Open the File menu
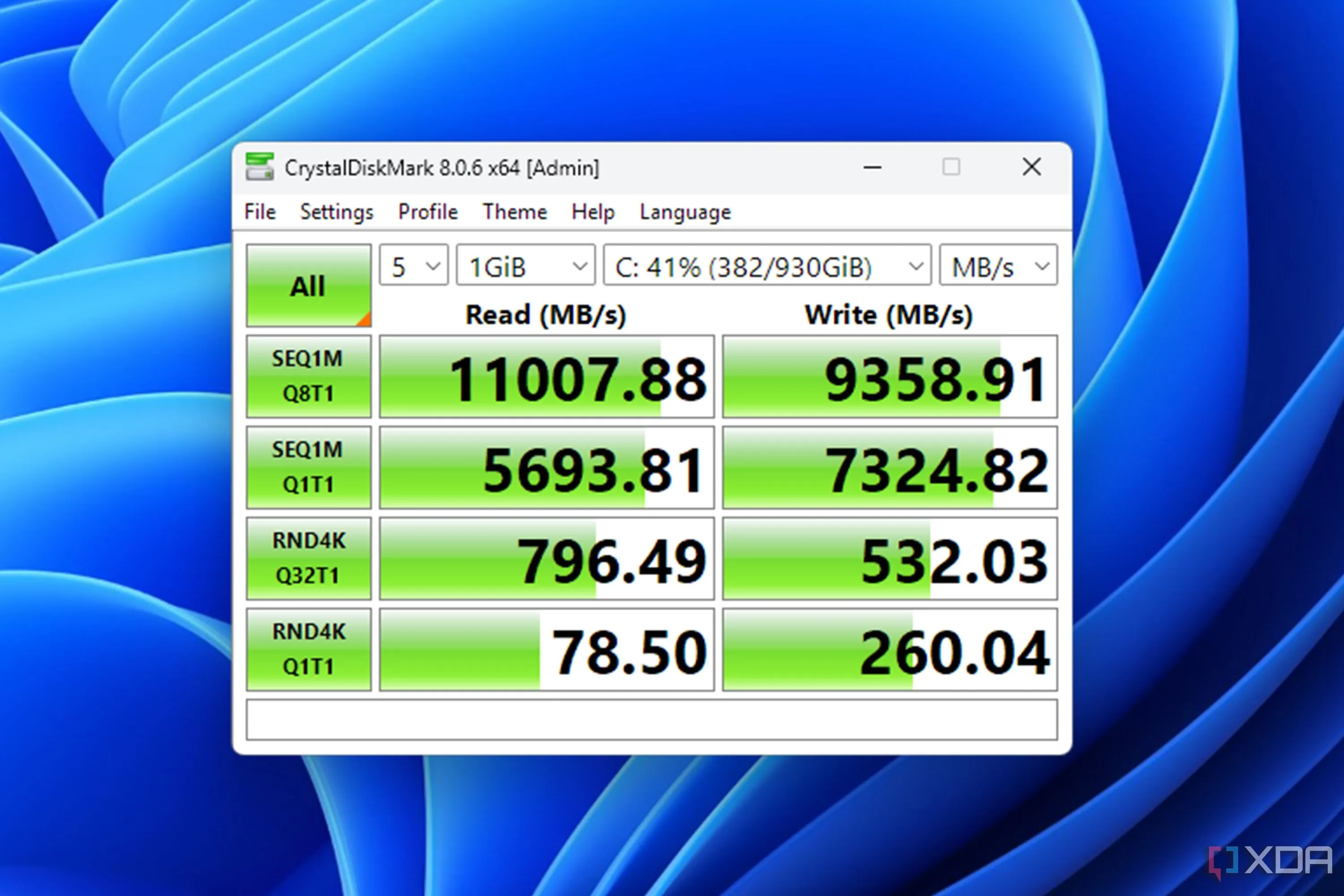 tap(260, 211)
